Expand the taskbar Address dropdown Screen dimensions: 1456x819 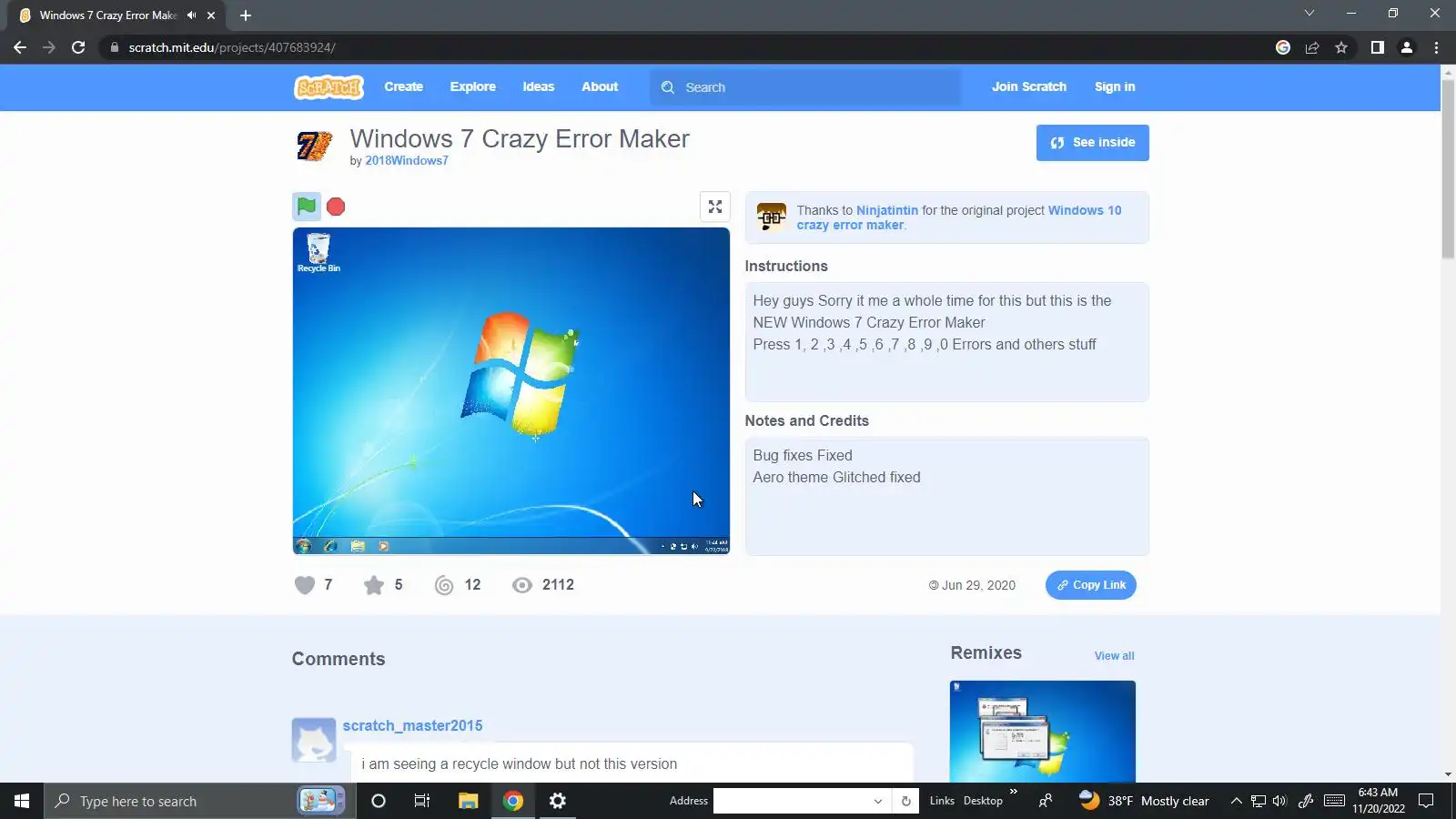pos(878,801)
